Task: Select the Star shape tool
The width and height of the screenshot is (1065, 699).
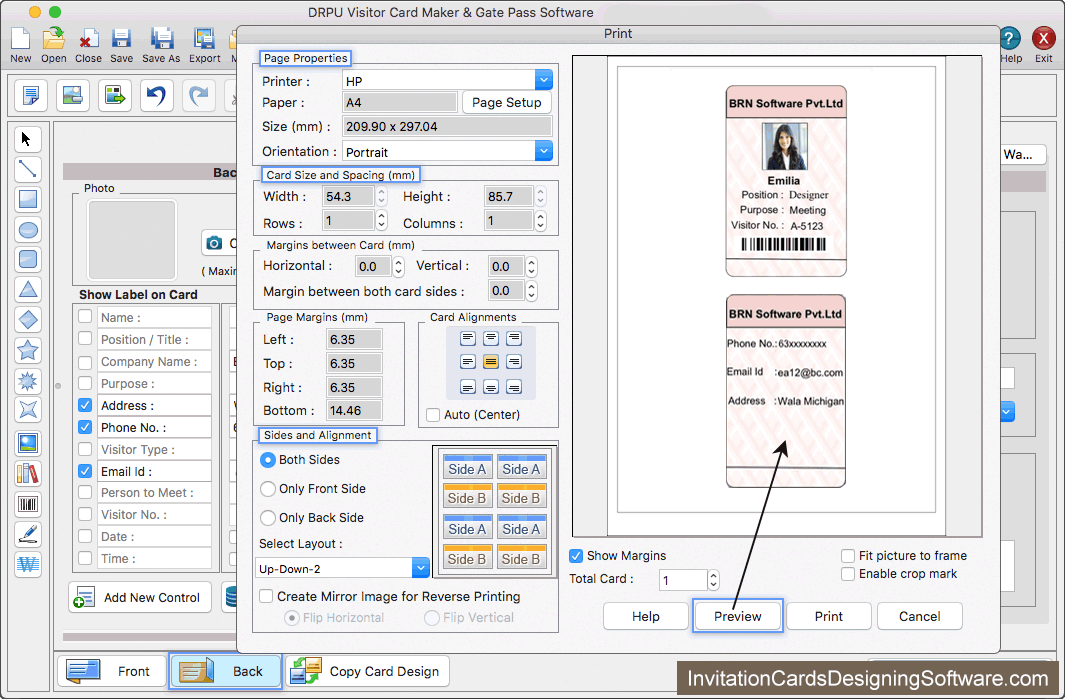Action: (27, 350)
